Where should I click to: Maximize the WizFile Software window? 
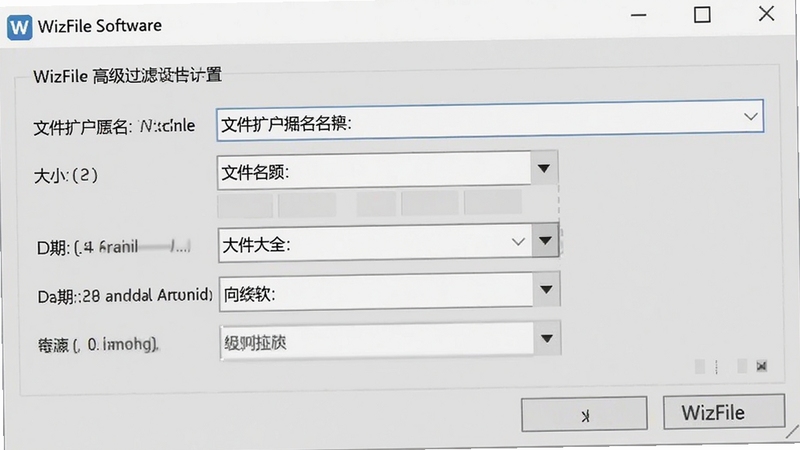tap(702, 14)
